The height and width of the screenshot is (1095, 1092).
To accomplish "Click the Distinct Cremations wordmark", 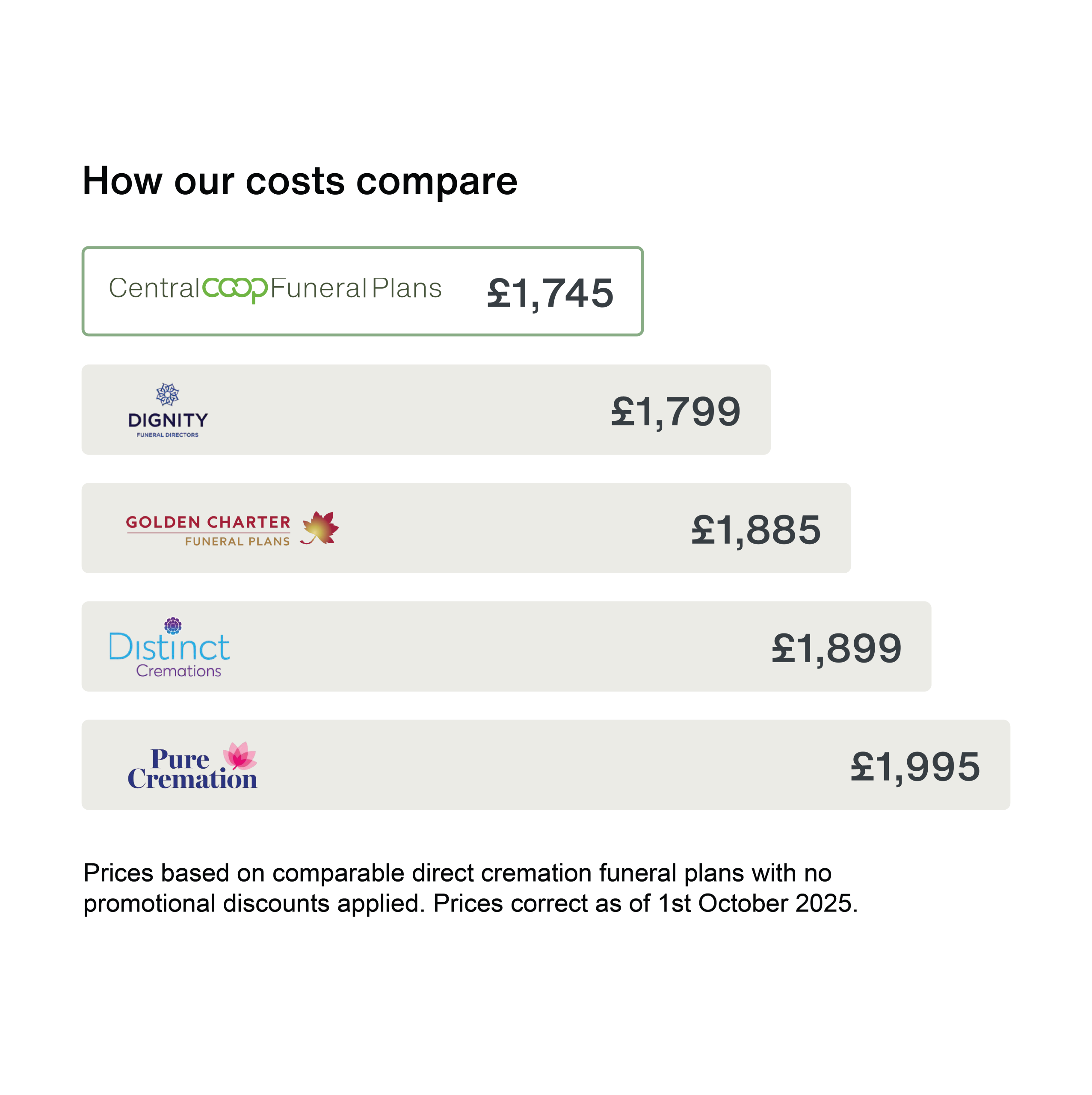I will click(x=169, y=654).
